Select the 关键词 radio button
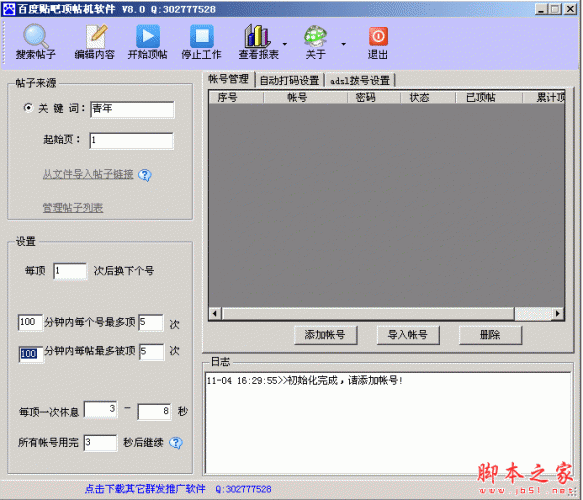 28,107
